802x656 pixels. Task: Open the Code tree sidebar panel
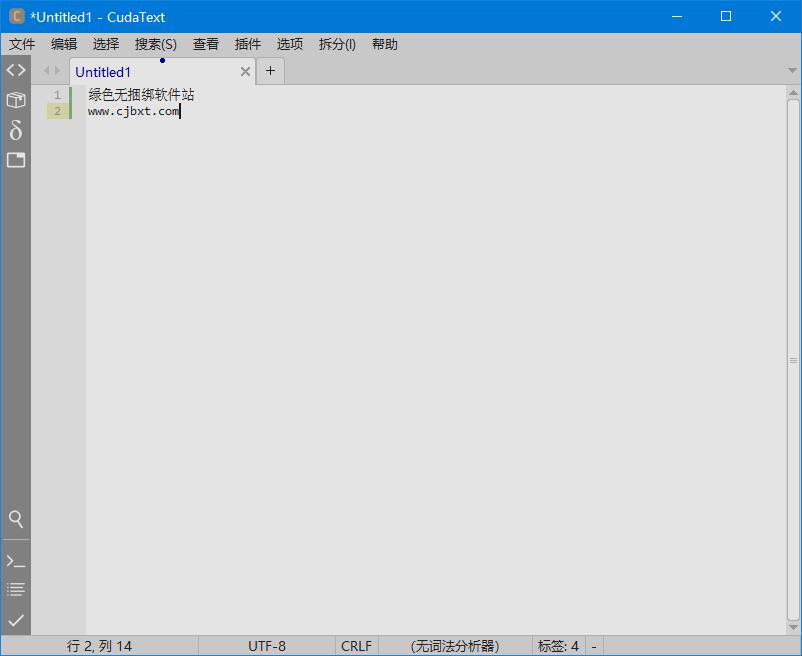[x=16, y=70]
